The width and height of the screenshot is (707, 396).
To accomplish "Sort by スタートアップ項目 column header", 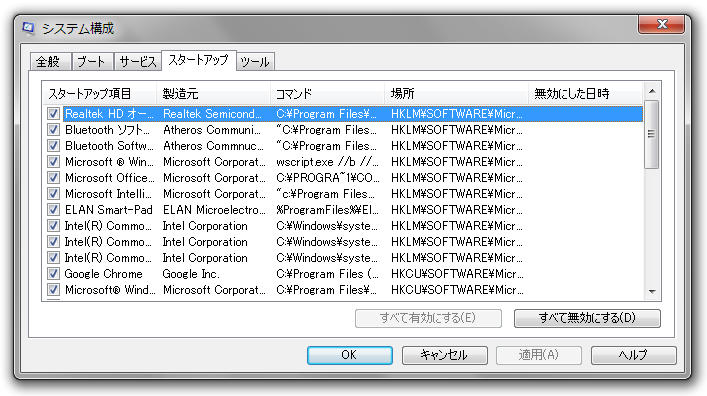I will coord(99,93).
